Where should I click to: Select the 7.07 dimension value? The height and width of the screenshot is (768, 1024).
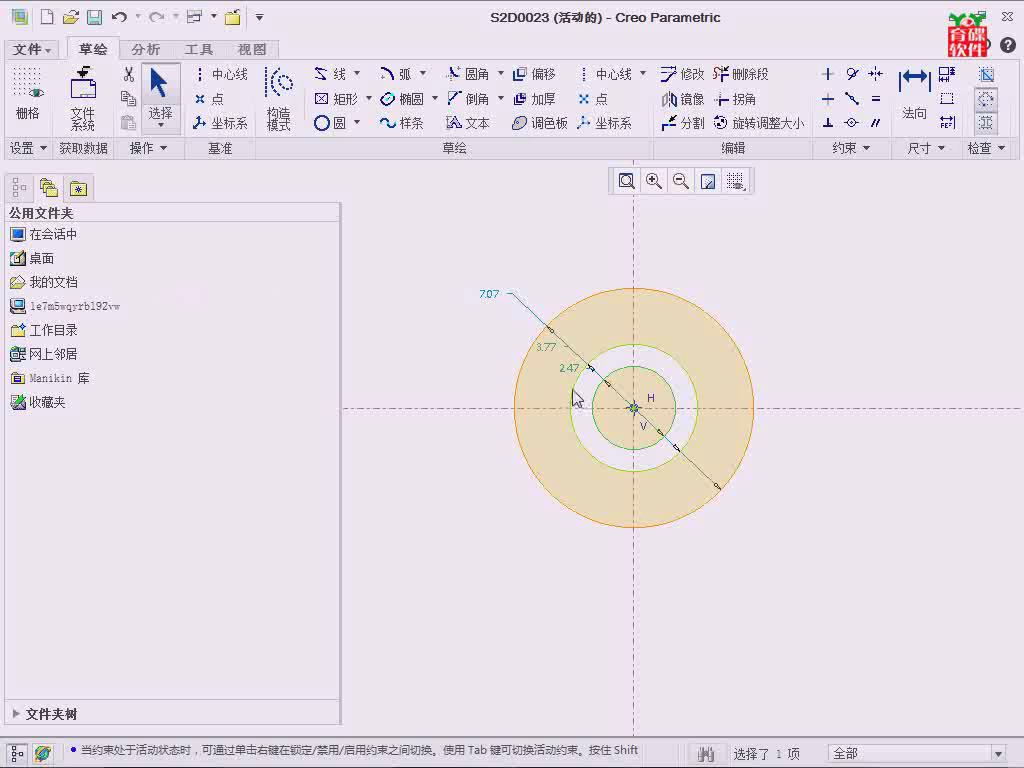(x=489, y=294)
